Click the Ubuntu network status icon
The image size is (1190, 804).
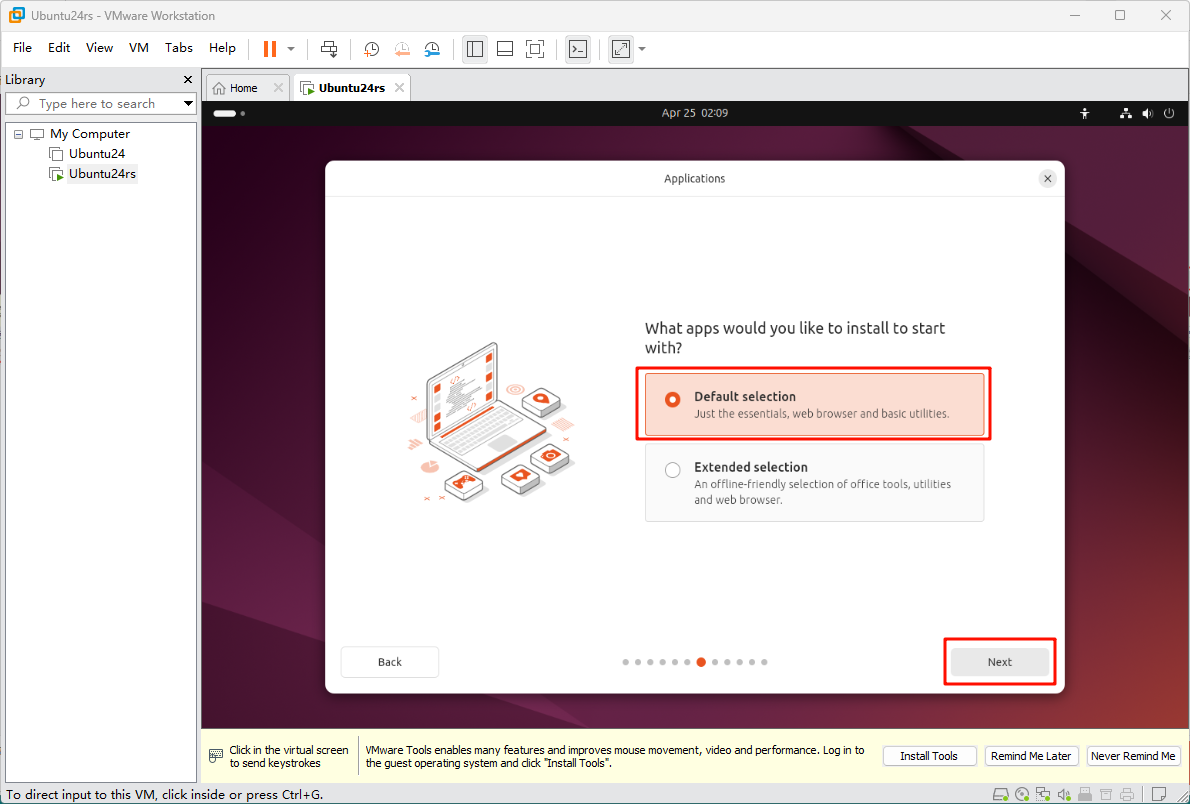[1126, 113]
